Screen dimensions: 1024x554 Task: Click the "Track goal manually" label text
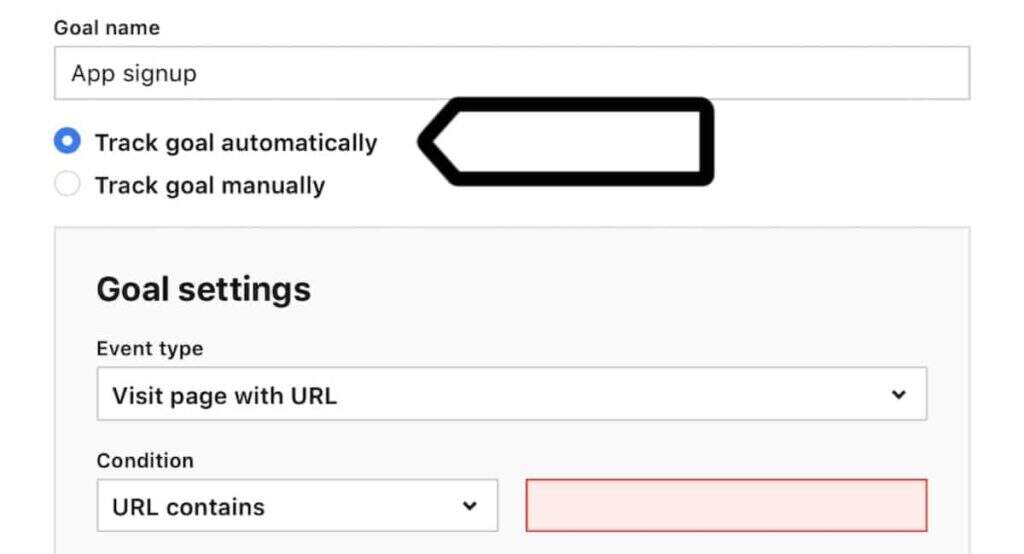click(x=210, y=186)
